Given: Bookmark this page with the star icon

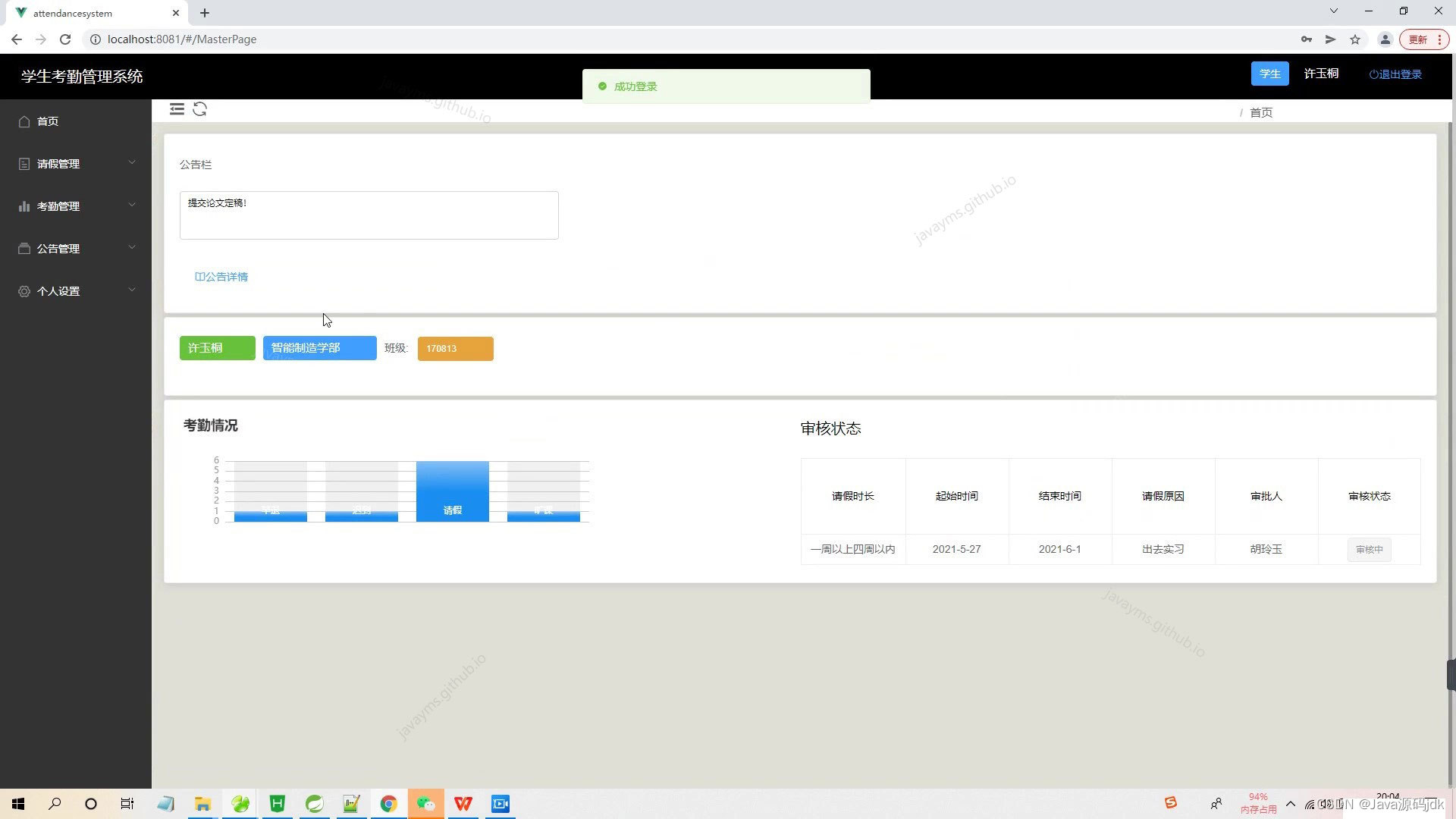Looking at the screenshot, I should point(1355,39).
